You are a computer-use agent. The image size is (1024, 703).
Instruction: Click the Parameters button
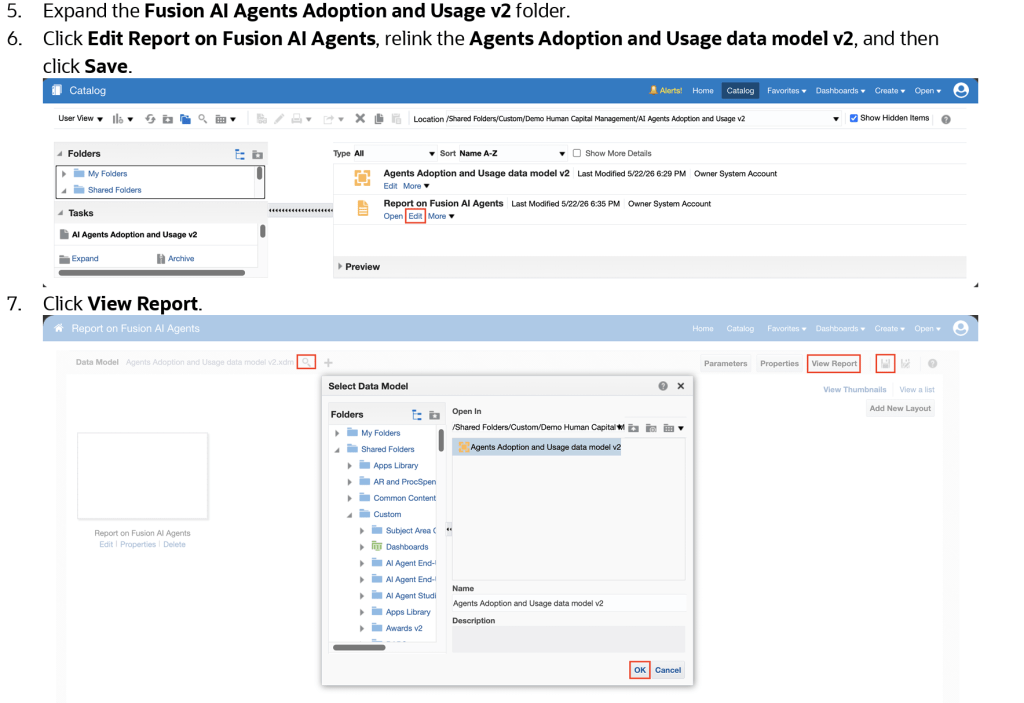(725, 363)
